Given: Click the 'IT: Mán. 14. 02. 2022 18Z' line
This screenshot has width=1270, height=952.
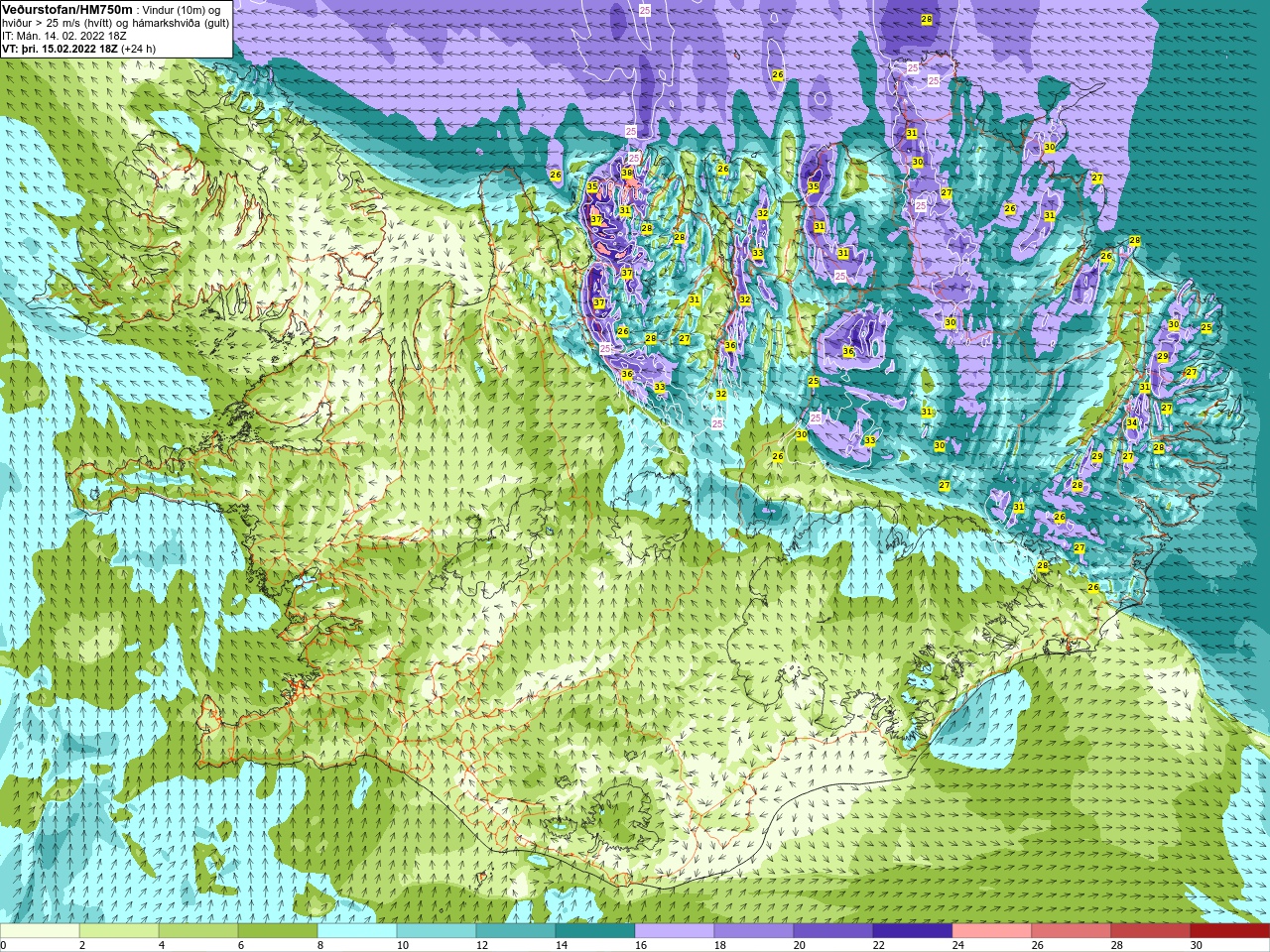Looking at the screenshot, I should (64, 37).
